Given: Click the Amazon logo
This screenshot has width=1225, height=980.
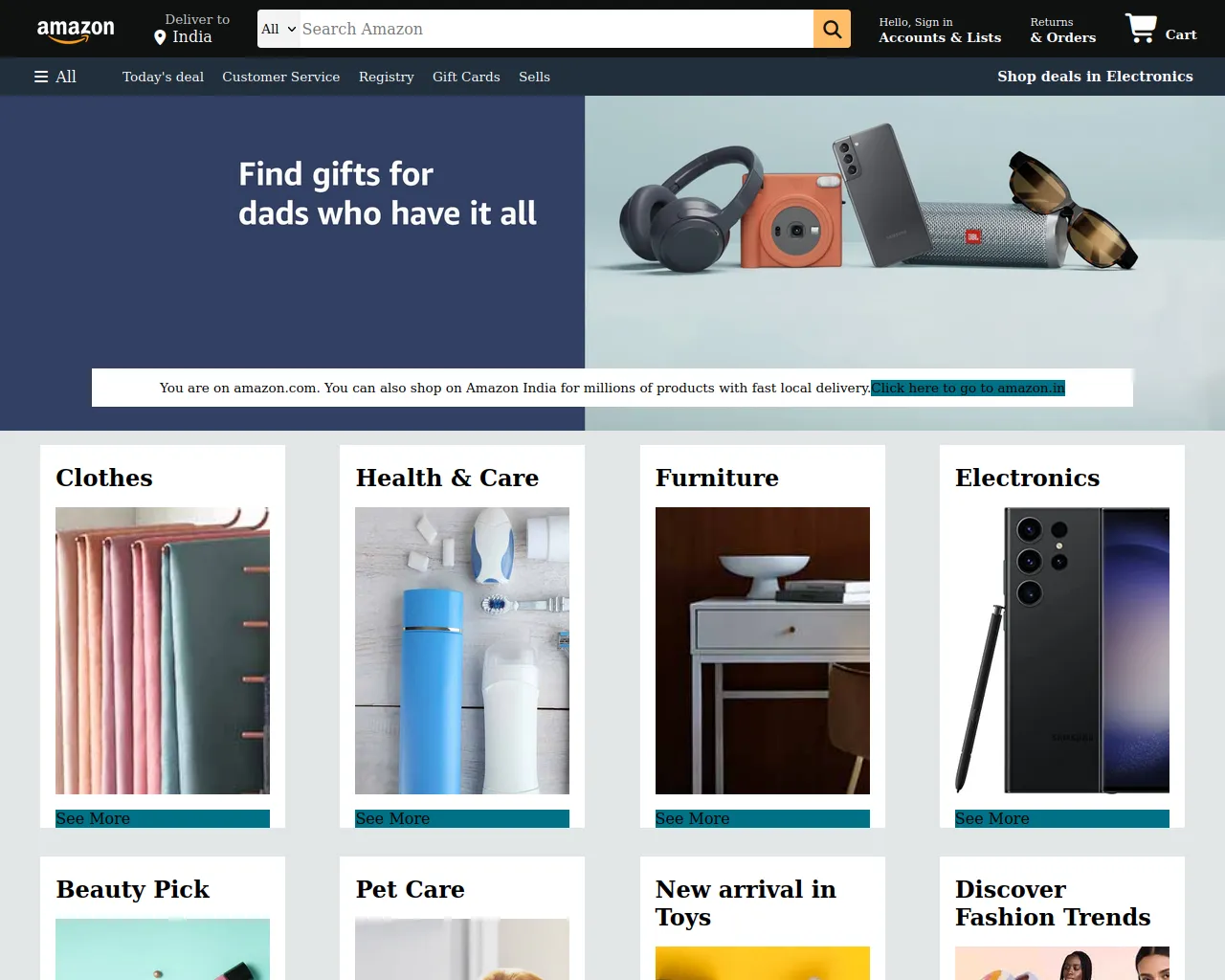Looking at the screenshot, I should [x=76, y=30].
